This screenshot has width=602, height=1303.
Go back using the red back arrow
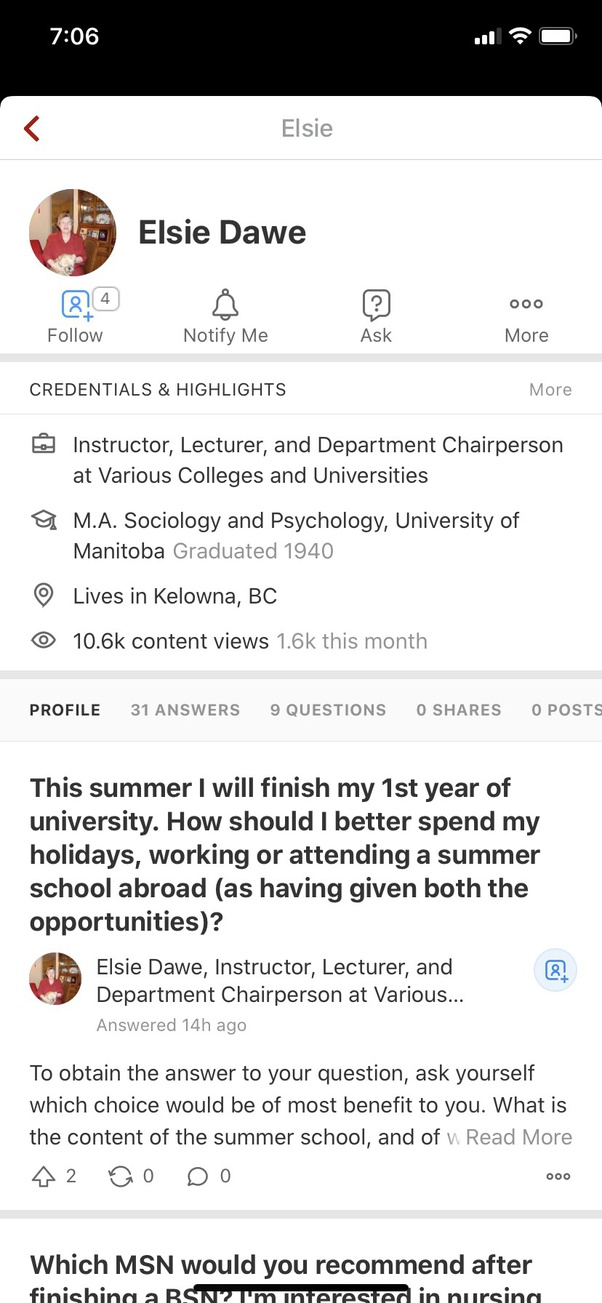coord(30,128)
